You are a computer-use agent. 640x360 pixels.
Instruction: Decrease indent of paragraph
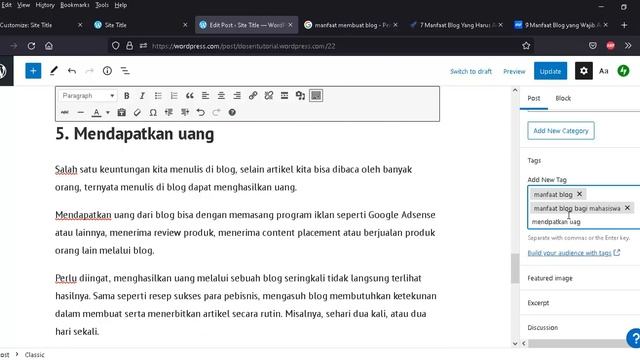169,112
